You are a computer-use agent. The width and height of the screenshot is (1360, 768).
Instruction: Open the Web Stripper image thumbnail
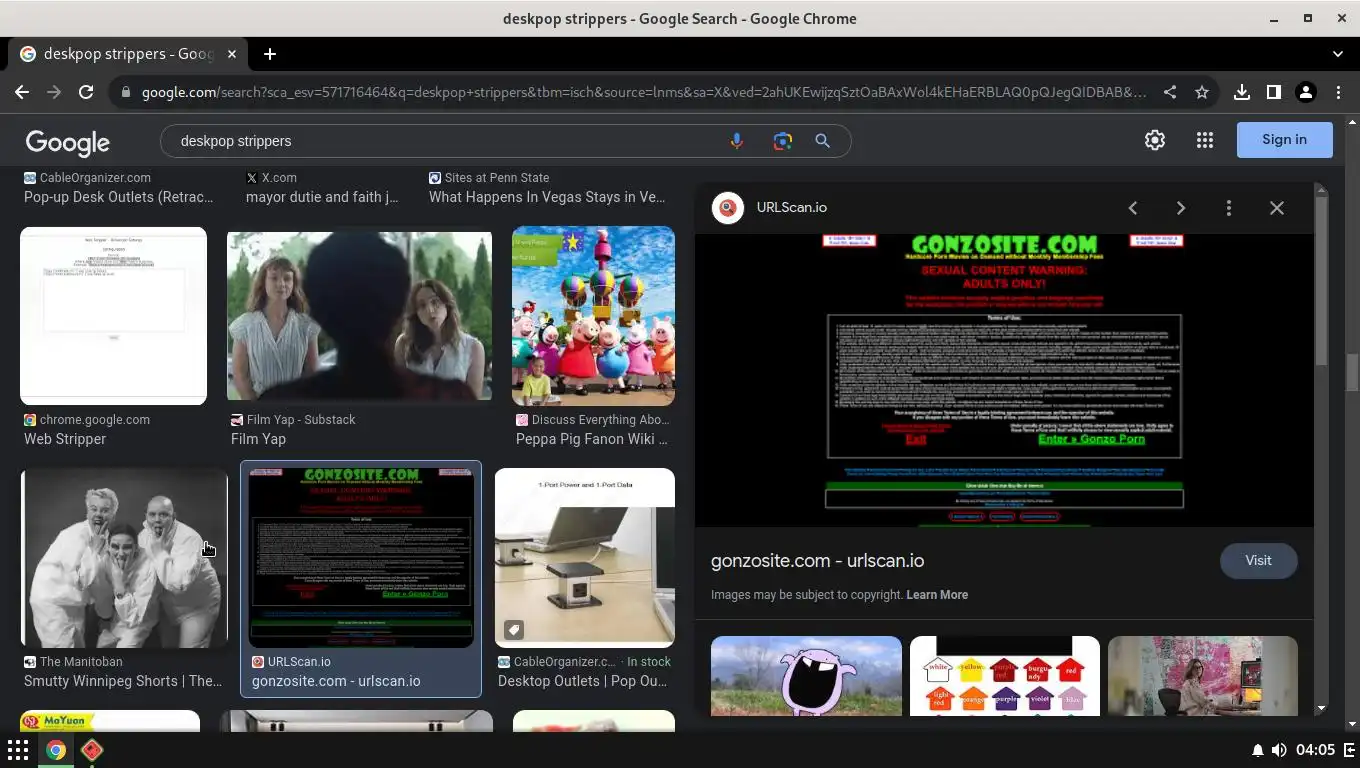coord(113,316)
